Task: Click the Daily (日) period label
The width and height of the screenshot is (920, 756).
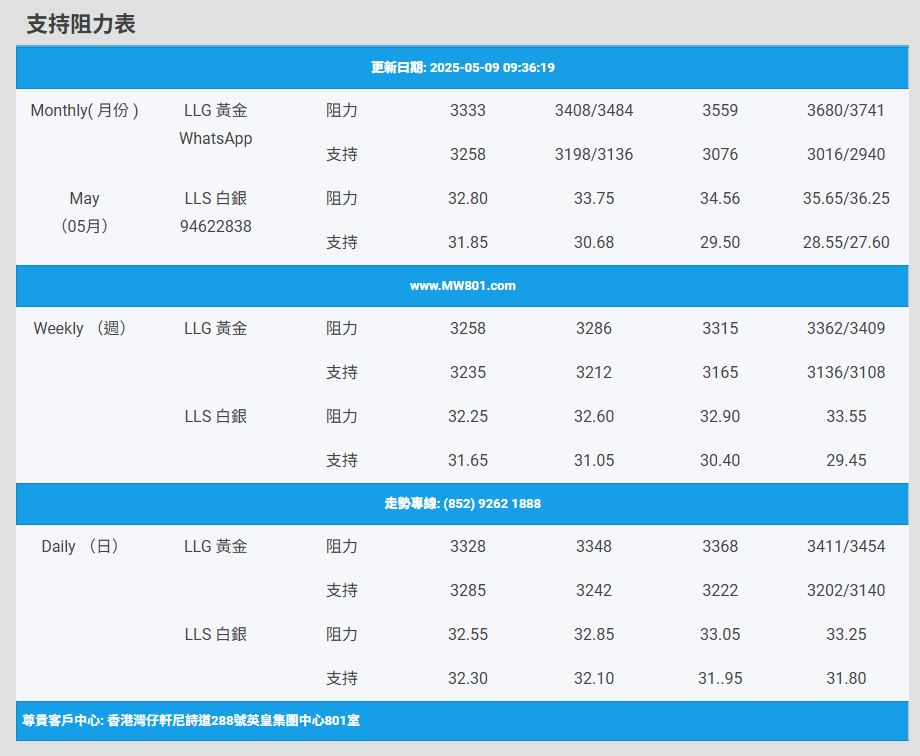Action: 80,546
